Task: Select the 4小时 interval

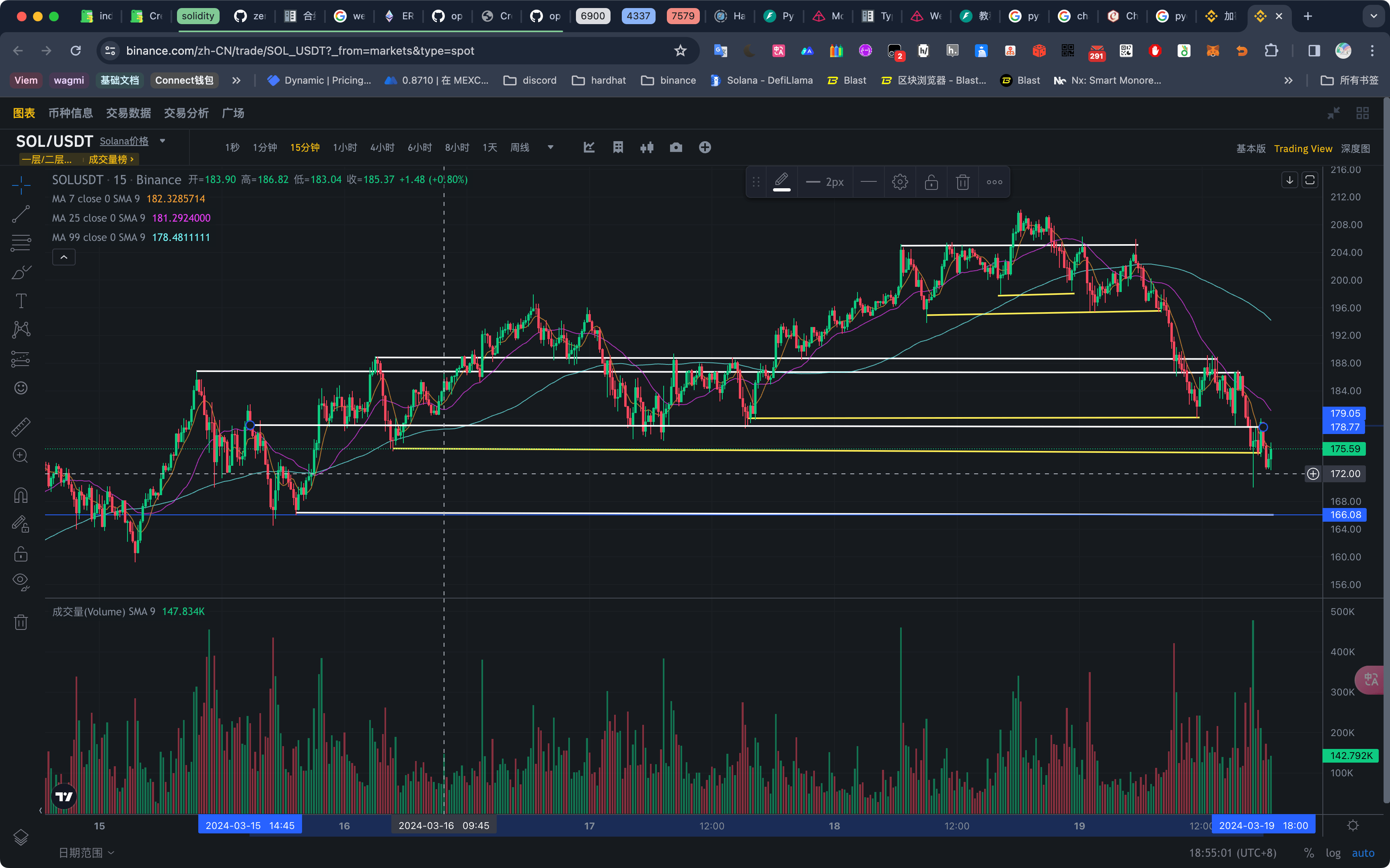Action: [382, 148]
